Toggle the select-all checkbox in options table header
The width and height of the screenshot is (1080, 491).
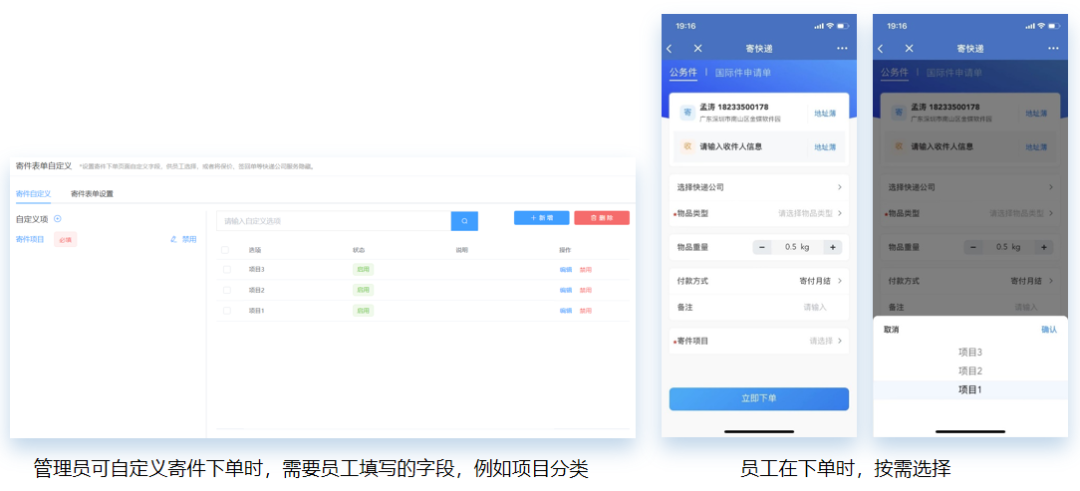point(225,250)
